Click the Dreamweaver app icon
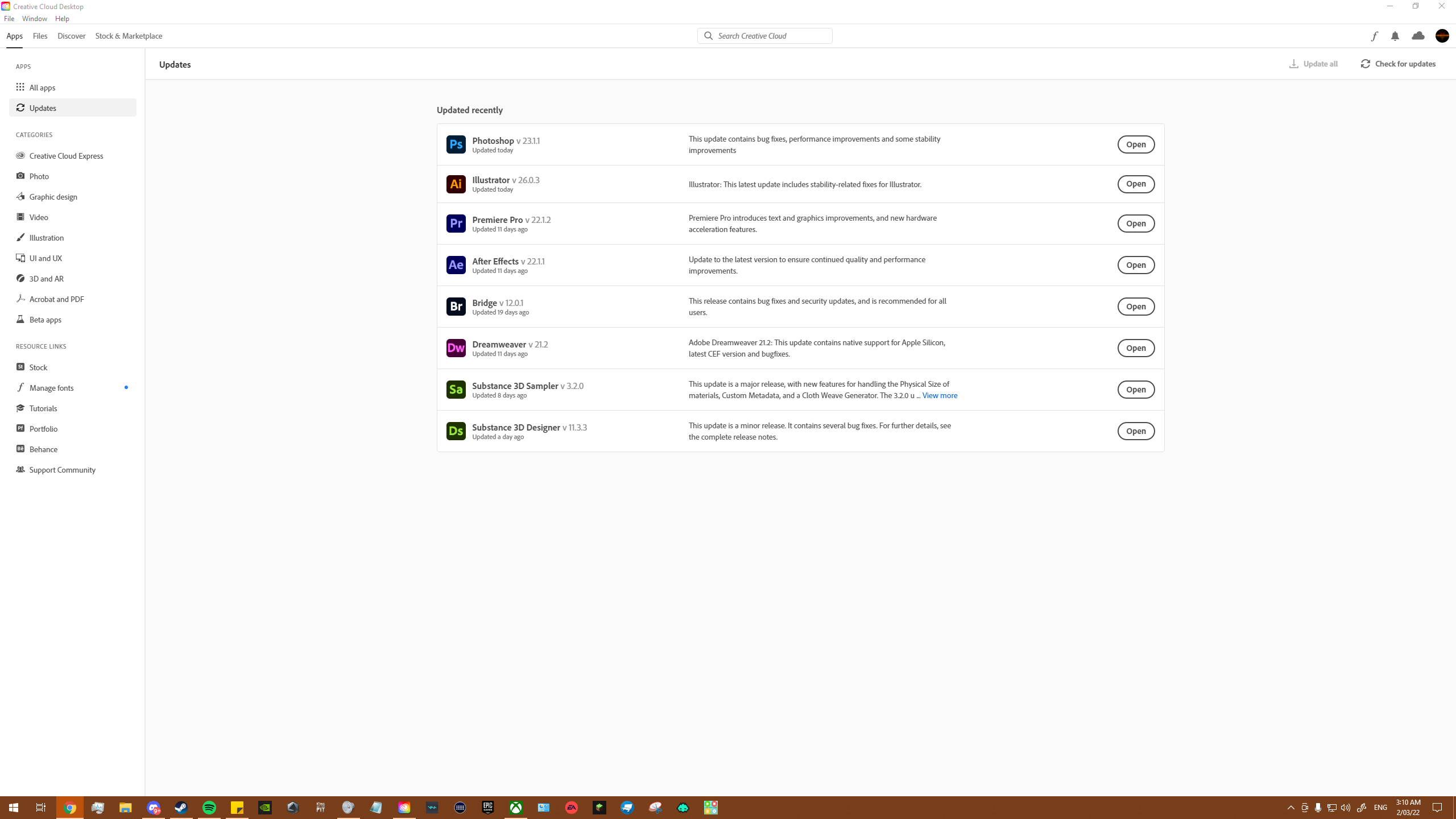This screenshot has height=819, width=1456. [456, 348]
